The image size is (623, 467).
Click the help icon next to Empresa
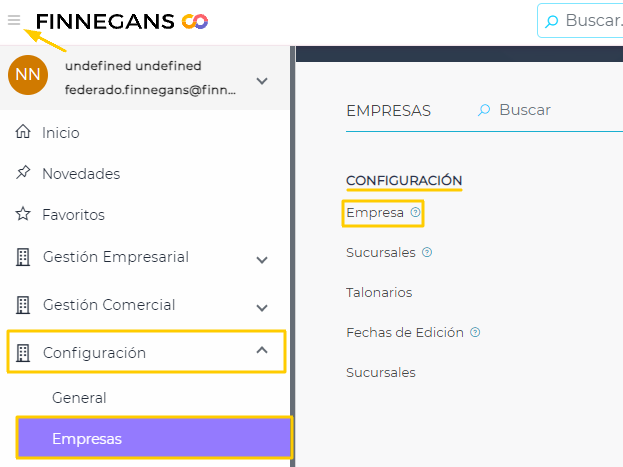pos(416,212)
